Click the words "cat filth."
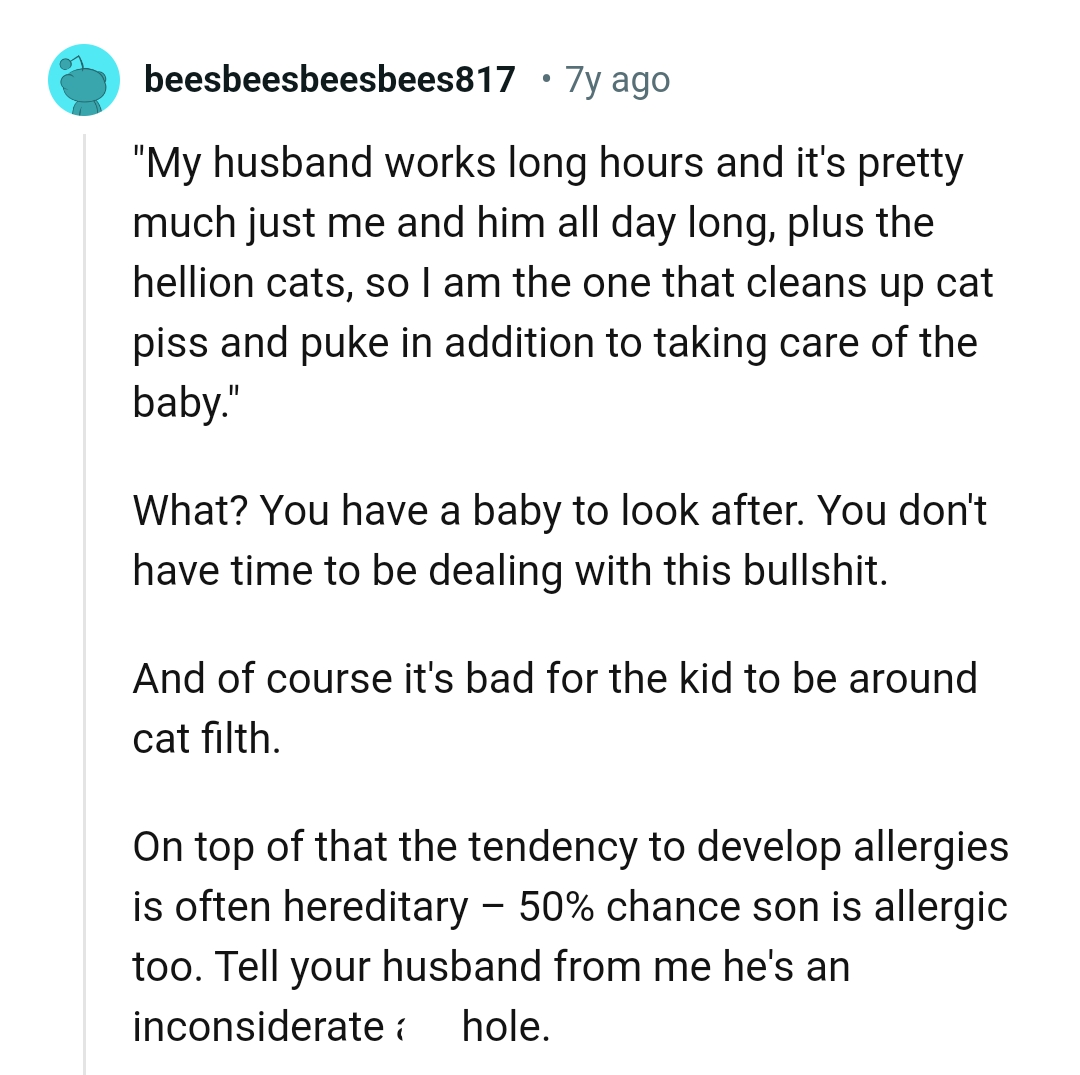1080x1075 pixels. click(x=205, y=739)
